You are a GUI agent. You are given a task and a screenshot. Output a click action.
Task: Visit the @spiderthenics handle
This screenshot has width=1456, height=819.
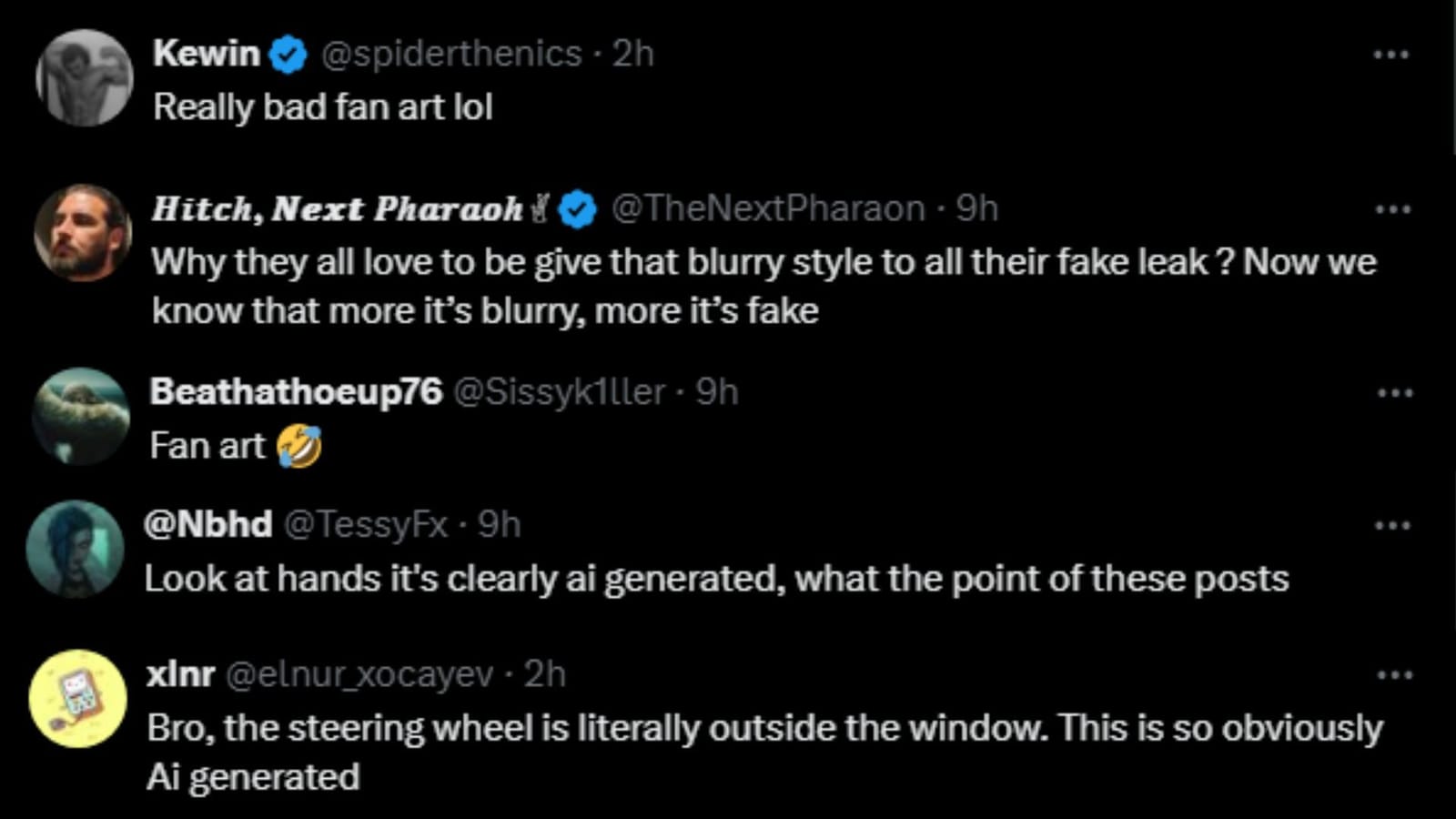click(x=451, y=54)
